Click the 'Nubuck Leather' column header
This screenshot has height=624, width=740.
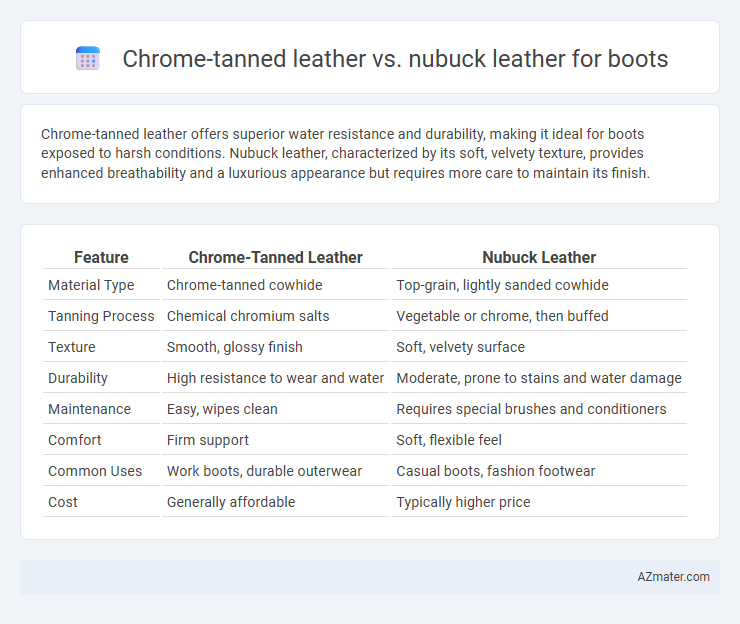539,257
